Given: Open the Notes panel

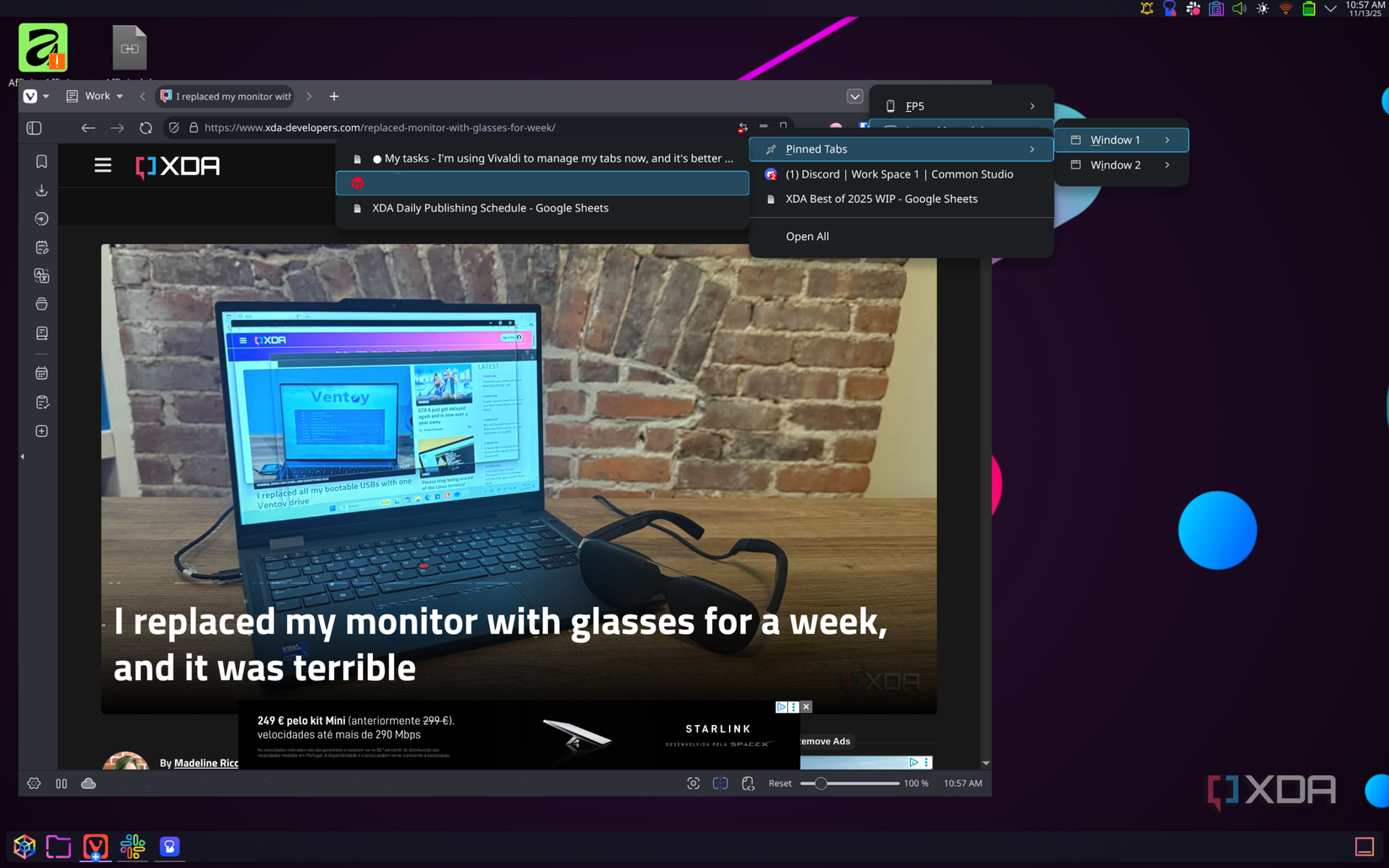Looking at the screenshot, I should [41, 247].
